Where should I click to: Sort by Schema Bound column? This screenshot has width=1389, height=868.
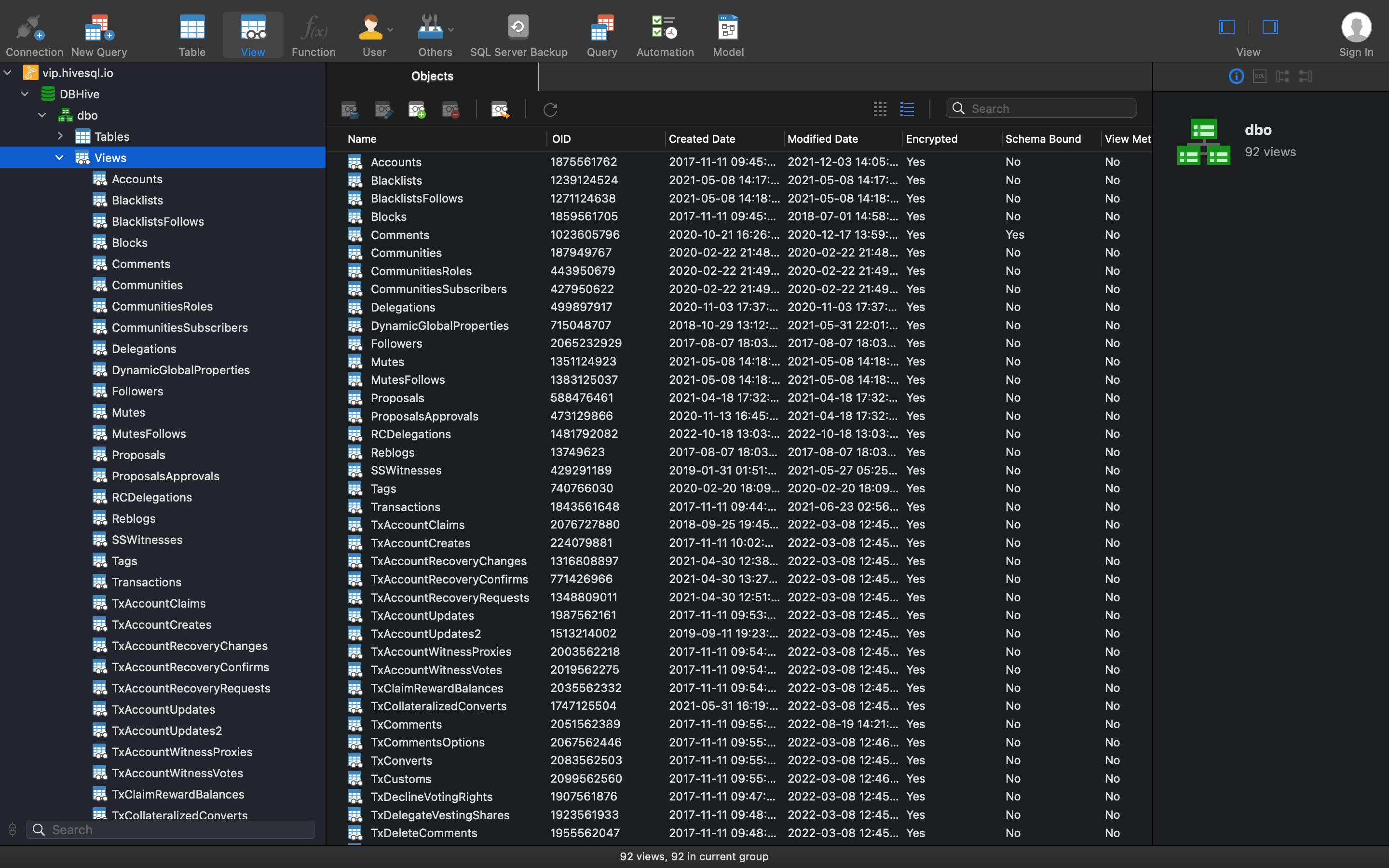click(x=1043, y=139)
